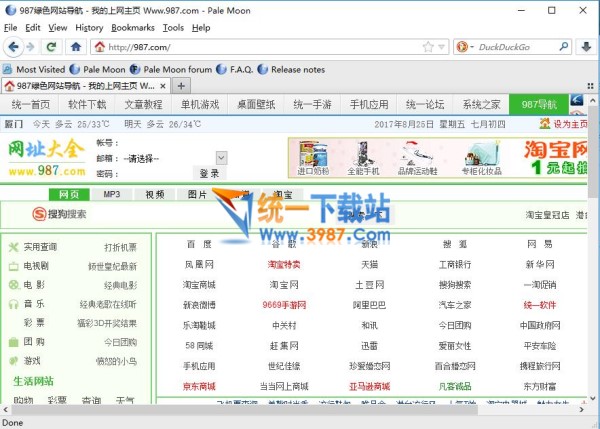Click the 电视剧 TV icon
Viewport: 600px width, 429px height.
pos(13,266)
